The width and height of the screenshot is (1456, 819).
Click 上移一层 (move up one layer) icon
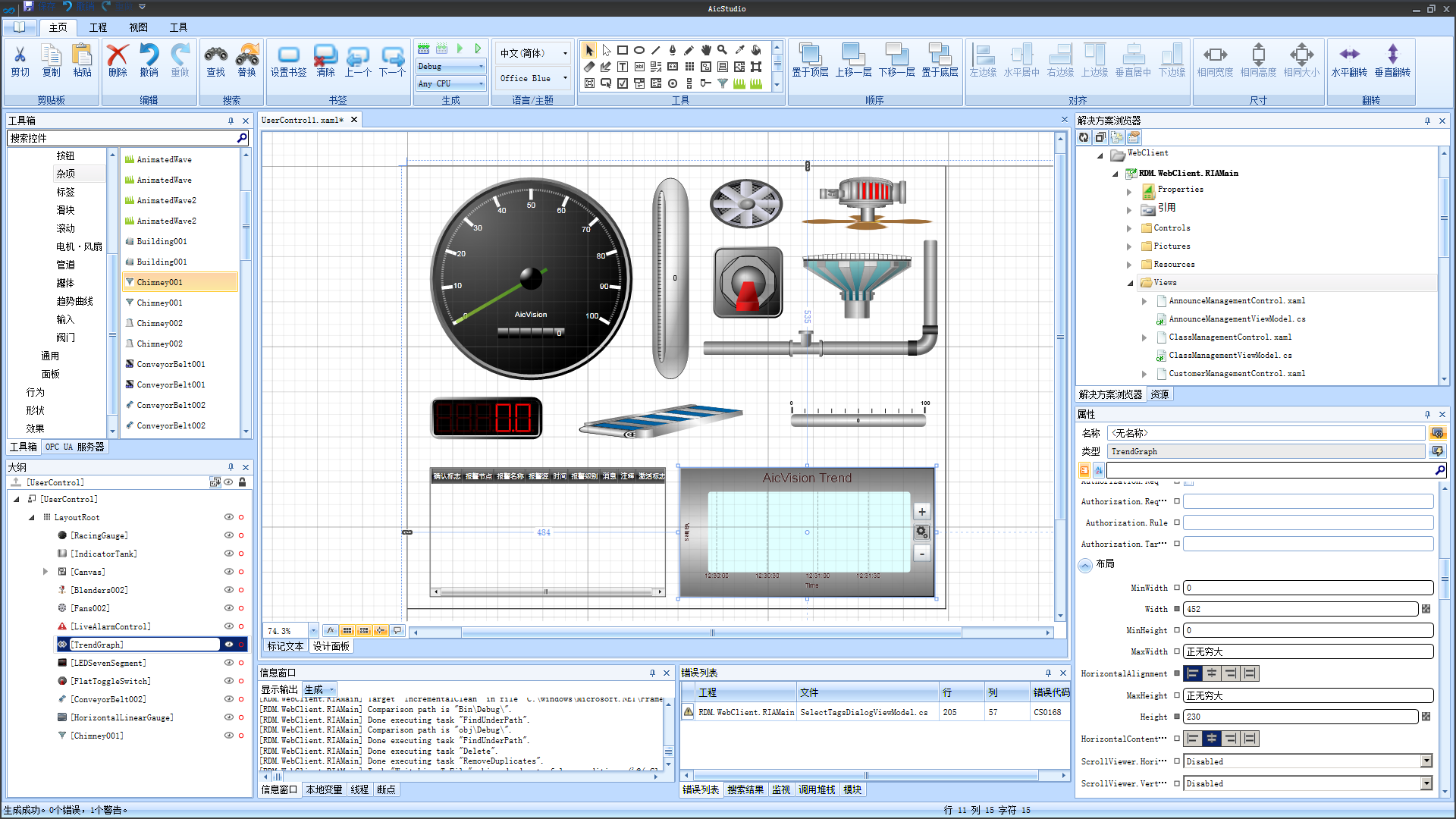(853, 55)
